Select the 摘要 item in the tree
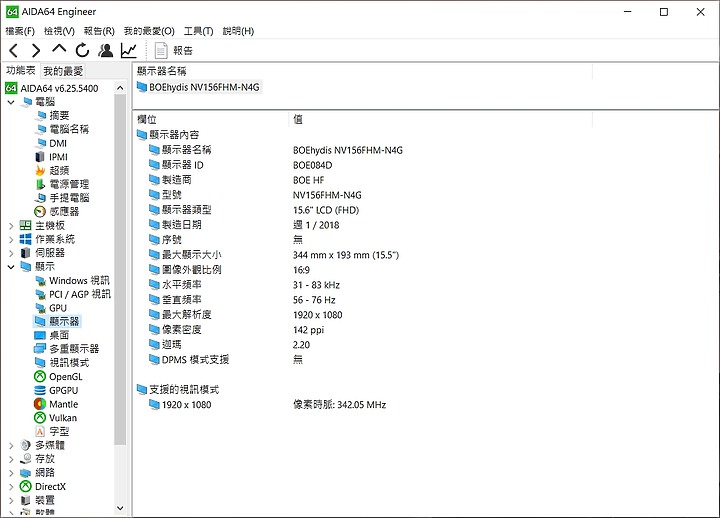The image size is (720, 518). 59,115
